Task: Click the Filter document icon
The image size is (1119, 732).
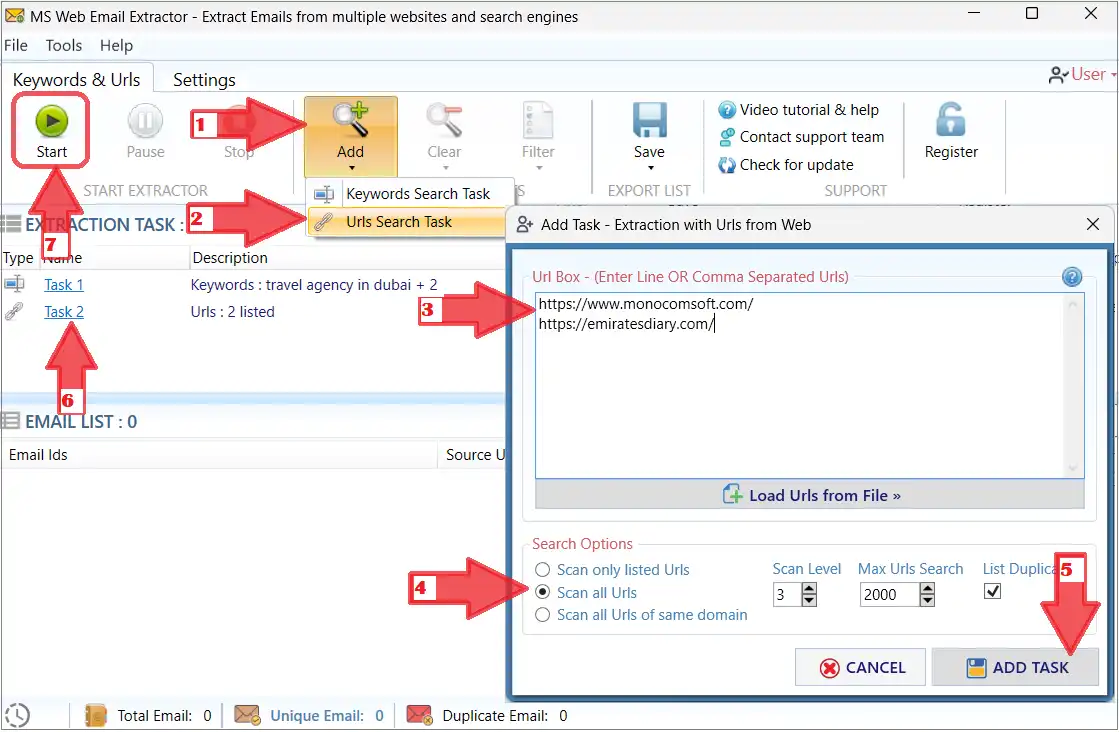Action: [537, 120]
